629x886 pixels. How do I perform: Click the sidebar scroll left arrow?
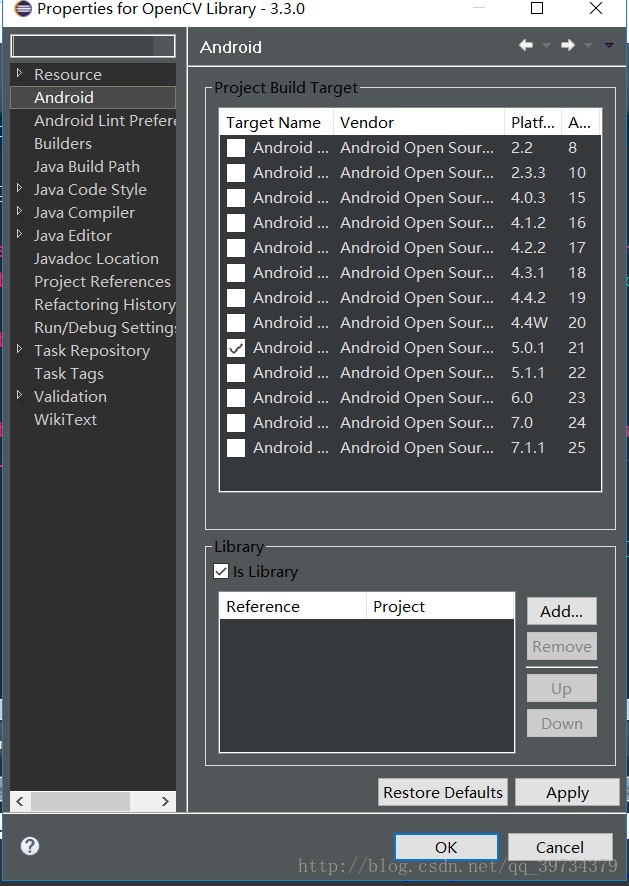pos(20,801)
